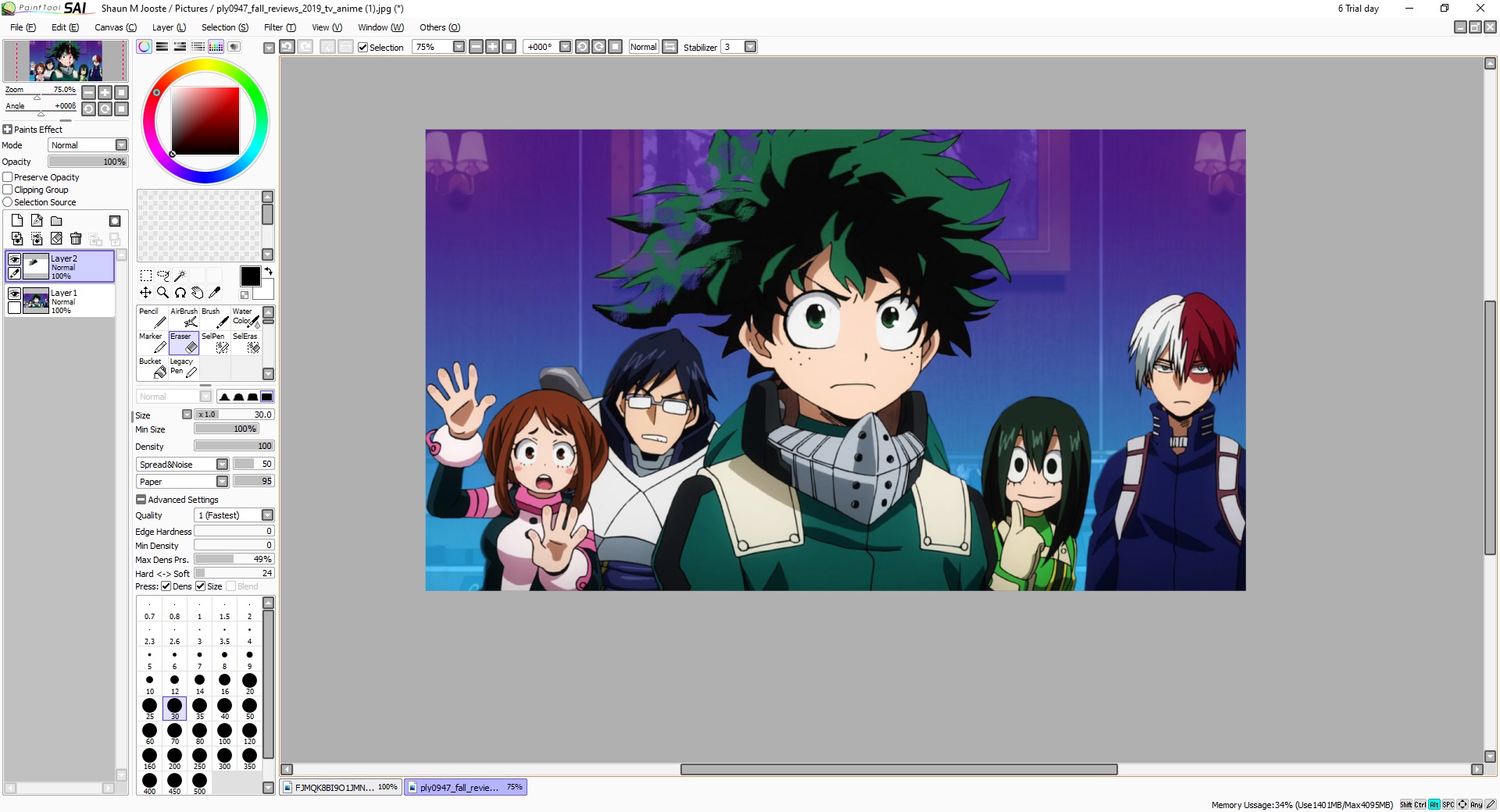Select the Bucket tool
The width and height of the screenshot is (1500, 812).
pyautogui.click(x=152, y=368)
